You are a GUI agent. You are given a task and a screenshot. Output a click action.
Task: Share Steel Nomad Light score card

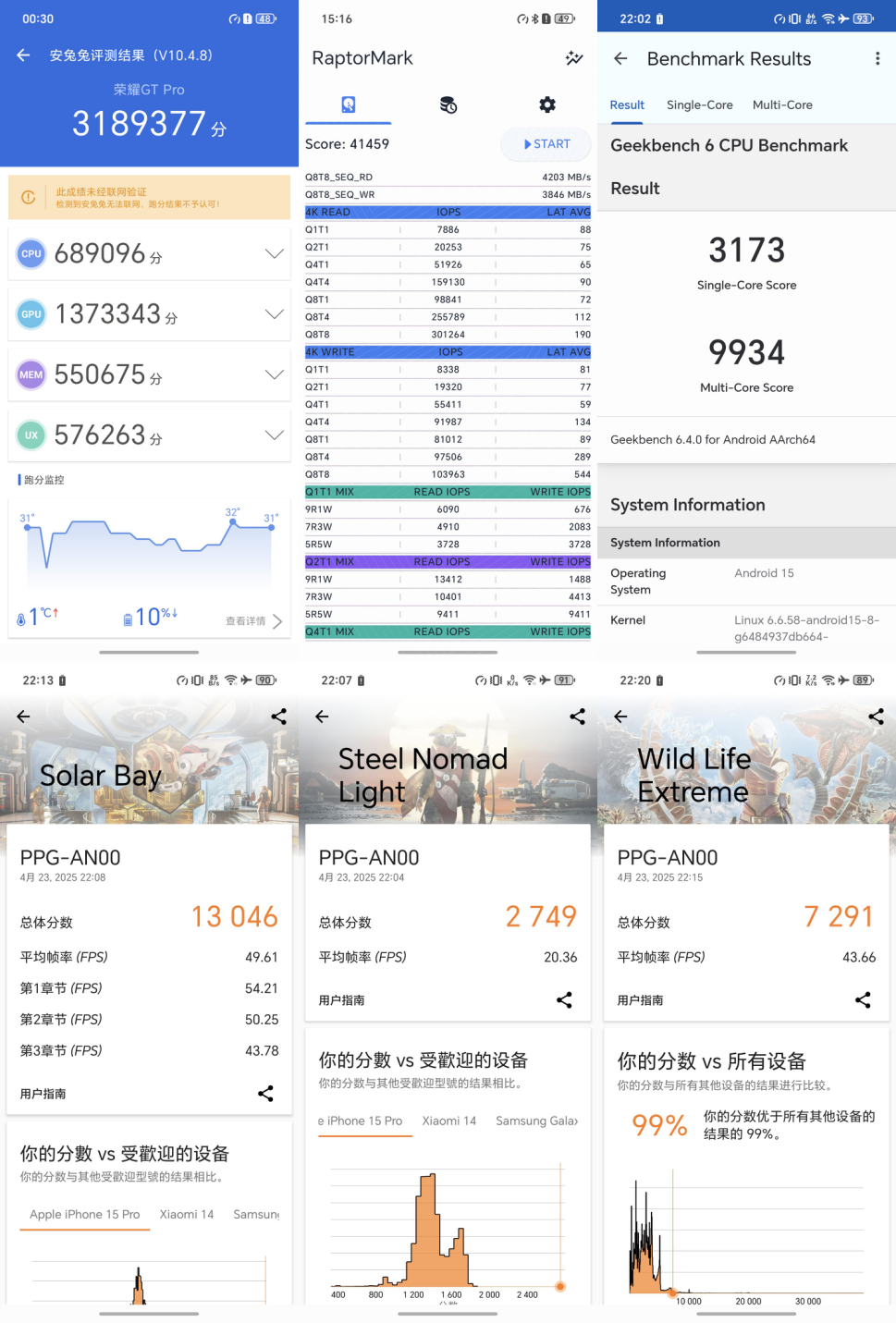click(564, 1000)
